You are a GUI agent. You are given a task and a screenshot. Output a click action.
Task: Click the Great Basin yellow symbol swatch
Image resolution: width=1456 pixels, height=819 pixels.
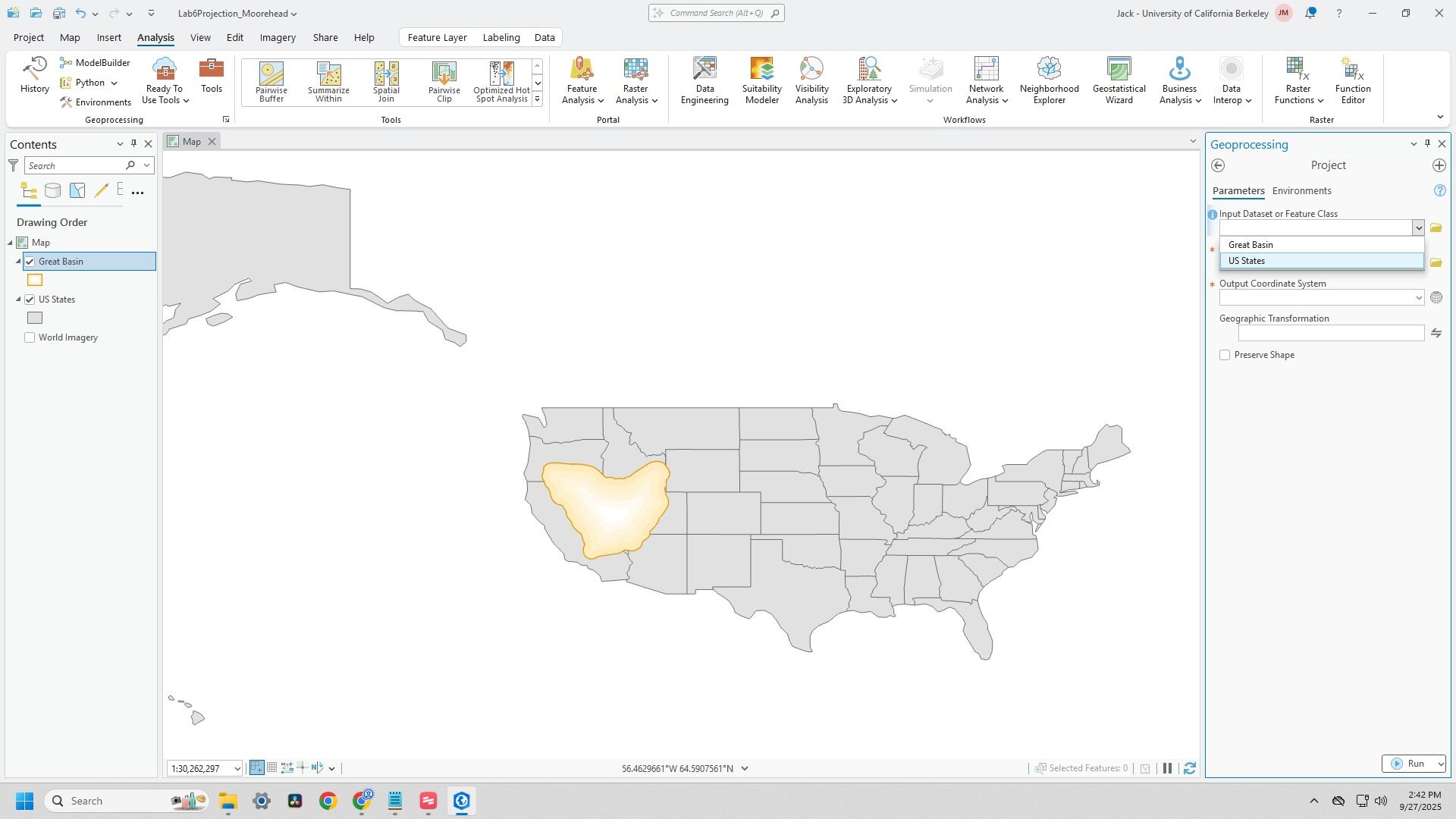point(35,281)
